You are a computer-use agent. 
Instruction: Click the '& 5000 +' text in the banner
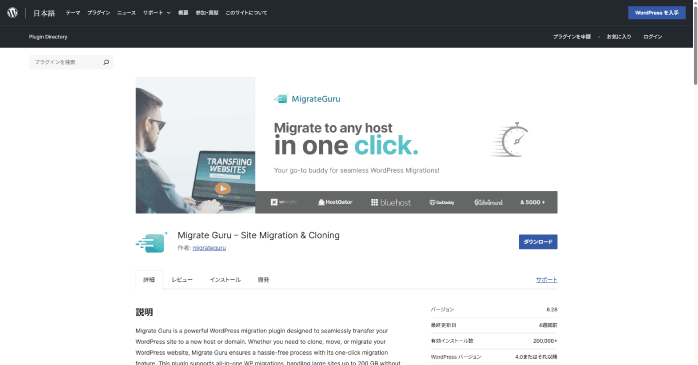coord(532,202)
